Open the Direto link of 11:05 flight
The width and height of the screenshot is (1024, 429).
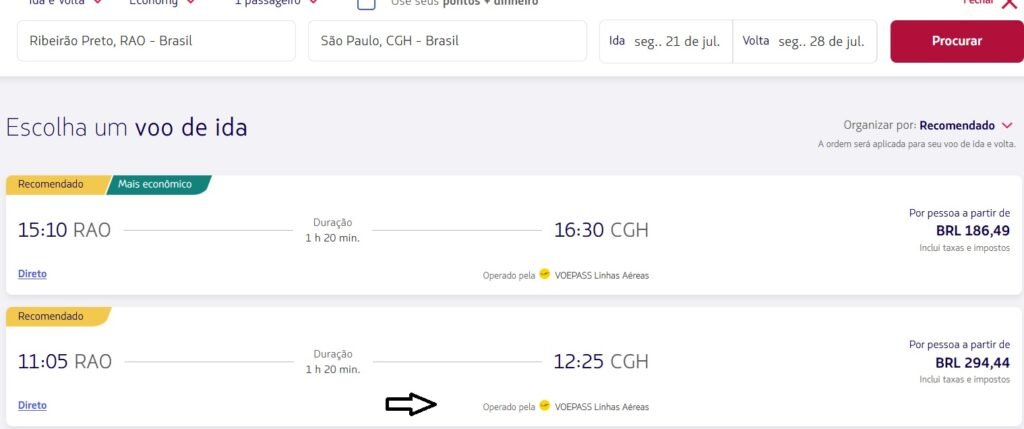32,405
